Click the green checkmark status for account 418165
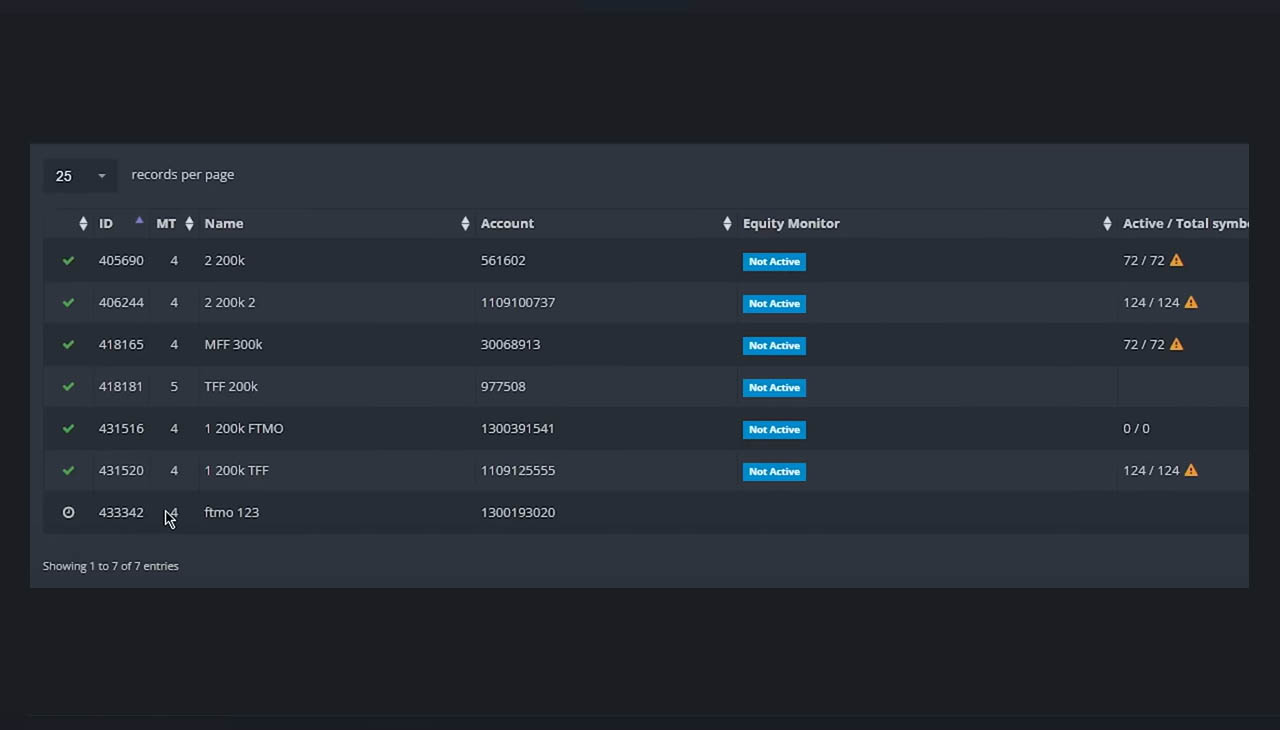The width and height of the screenshot is (1280, 730). click(68, 344)
